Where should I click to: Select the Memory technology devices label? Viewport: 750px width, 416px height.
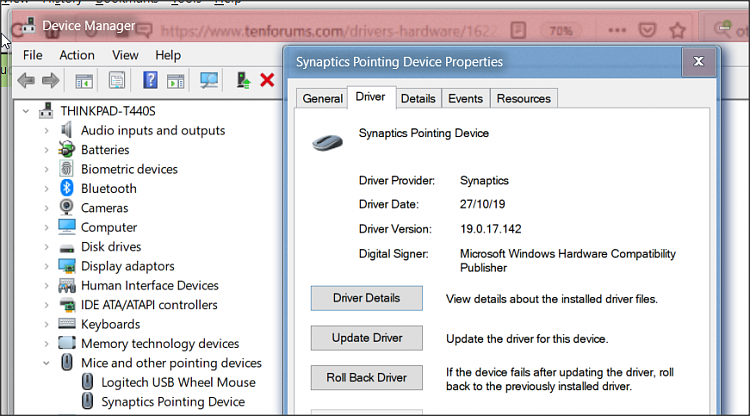(160, 343)
